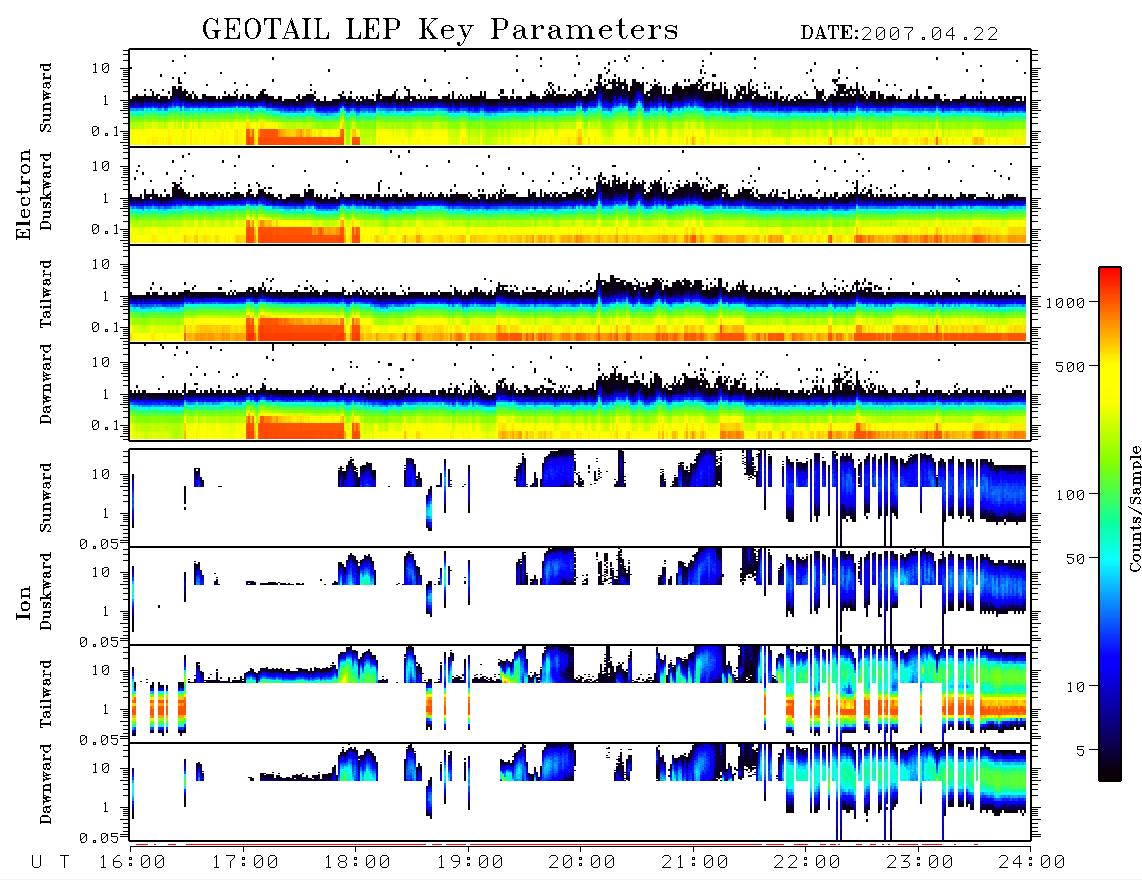Click the color bar "10" tick label
This screenshot has height=880, width=1142.
pos(1076,686)
